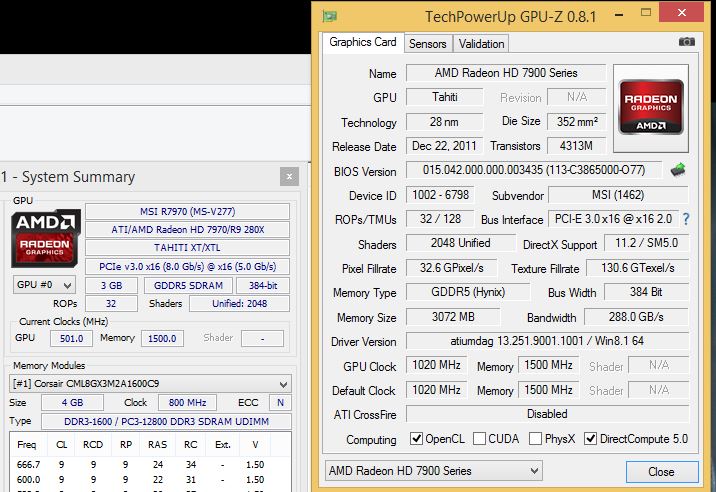Click the Unified: 2048 shaders field
This screenshot has width=716, height=492.
[x=239, y=303]
